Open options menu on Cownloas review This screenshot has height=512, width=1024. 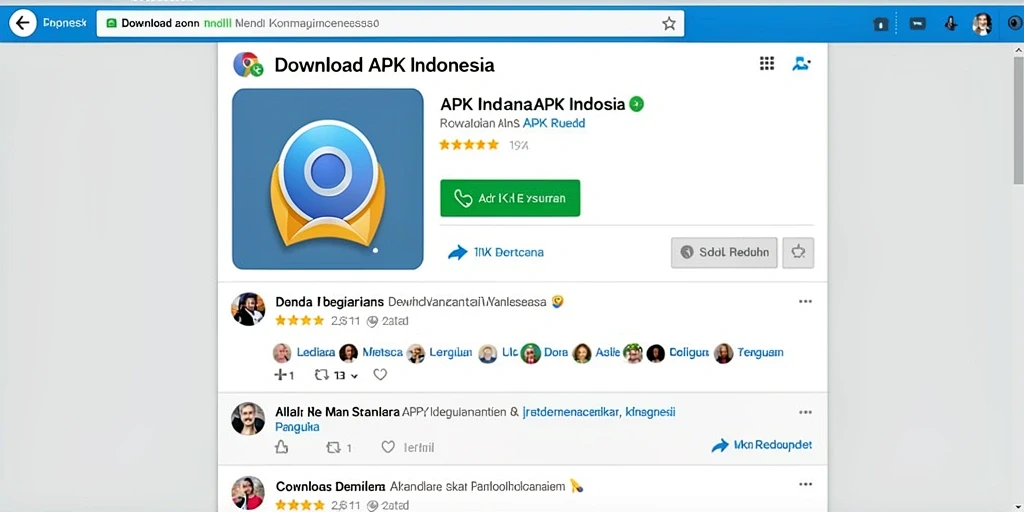(805, 484)
